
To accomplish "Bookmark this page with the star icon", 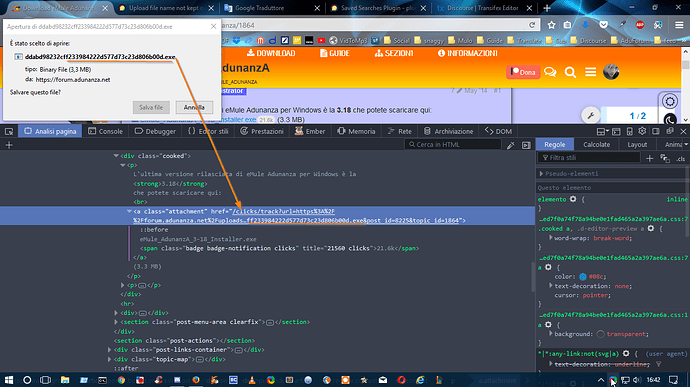I will pyautogui.click(x=551, y=25).
